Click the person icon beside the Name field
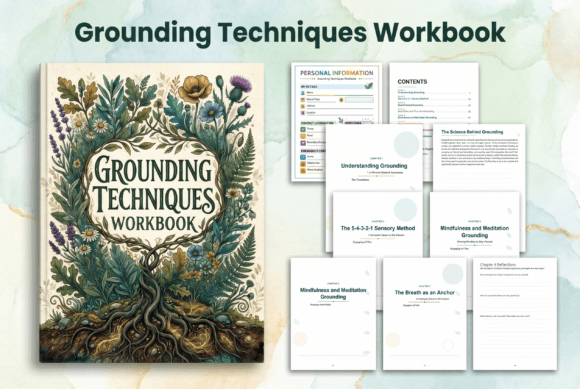This screenshot has height=389, width=580. click(303, 93)
